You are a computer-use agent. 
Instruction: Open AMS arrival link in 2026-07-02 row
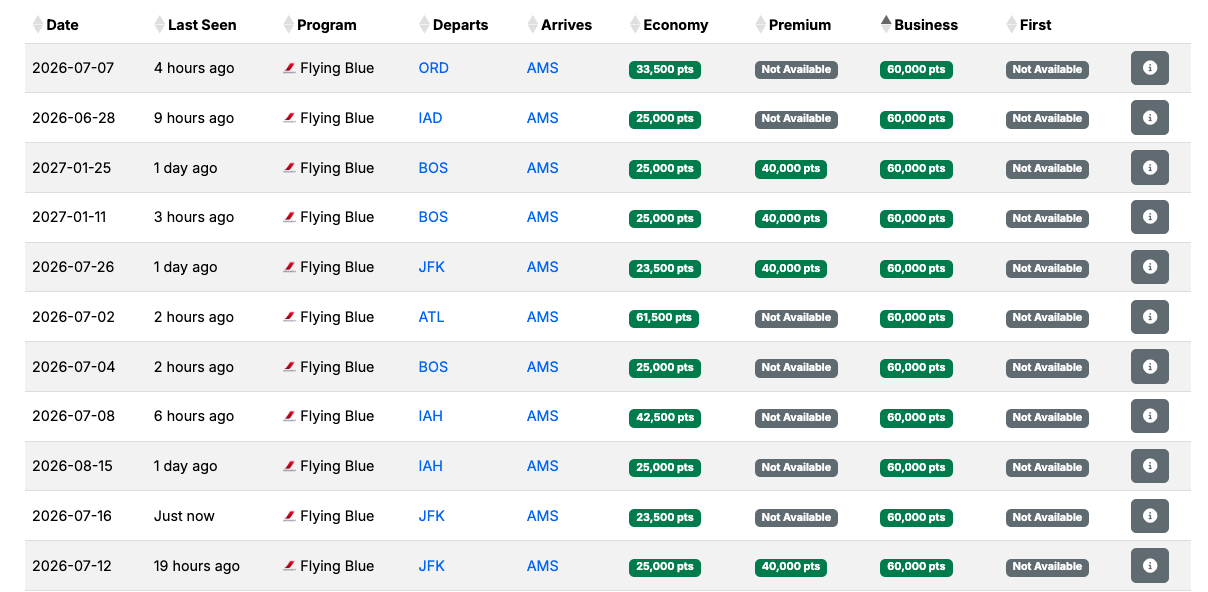point(543,317)
